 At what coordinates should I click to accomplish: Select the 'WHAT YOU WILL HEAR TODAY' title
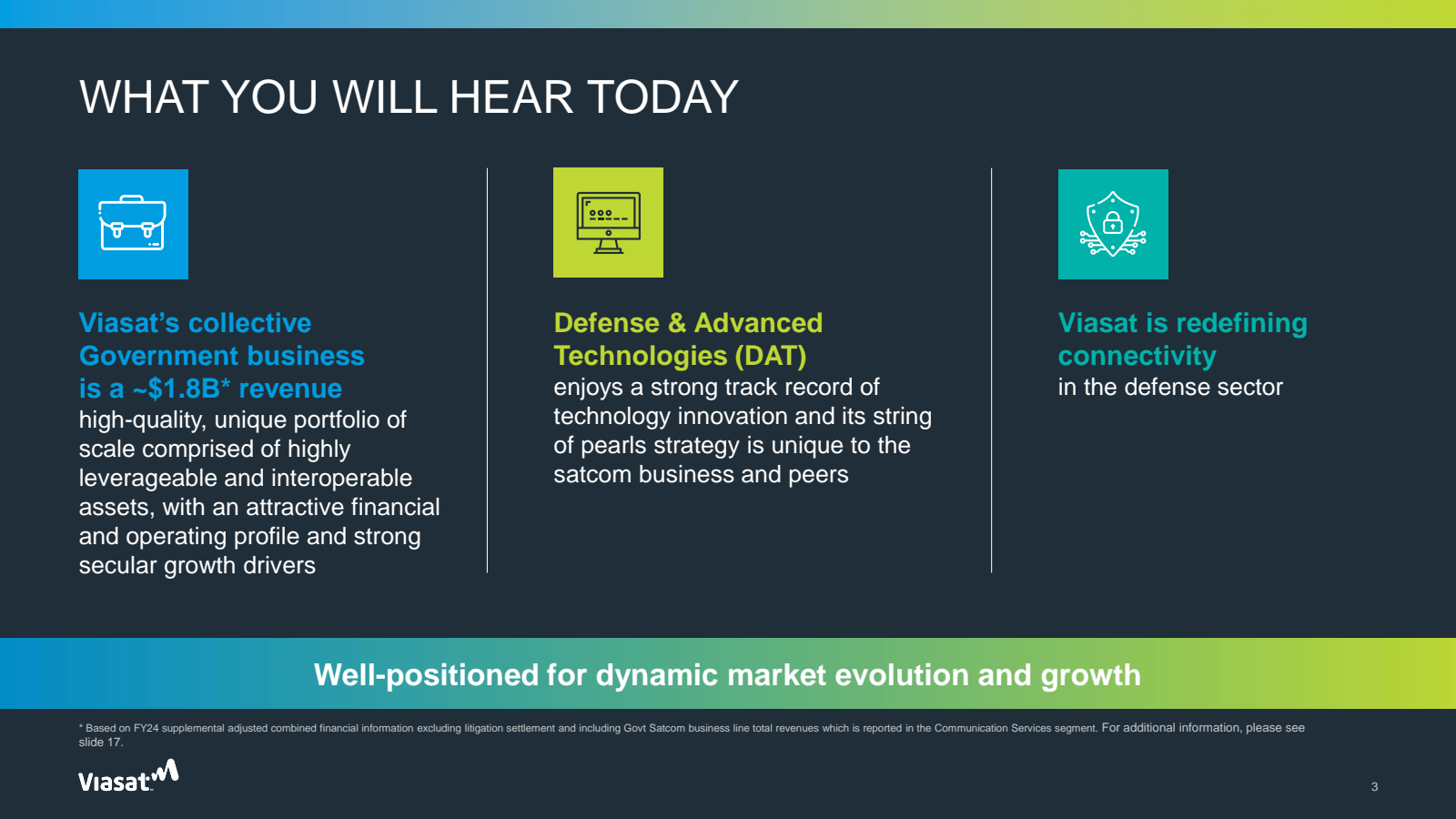[409, 97]
